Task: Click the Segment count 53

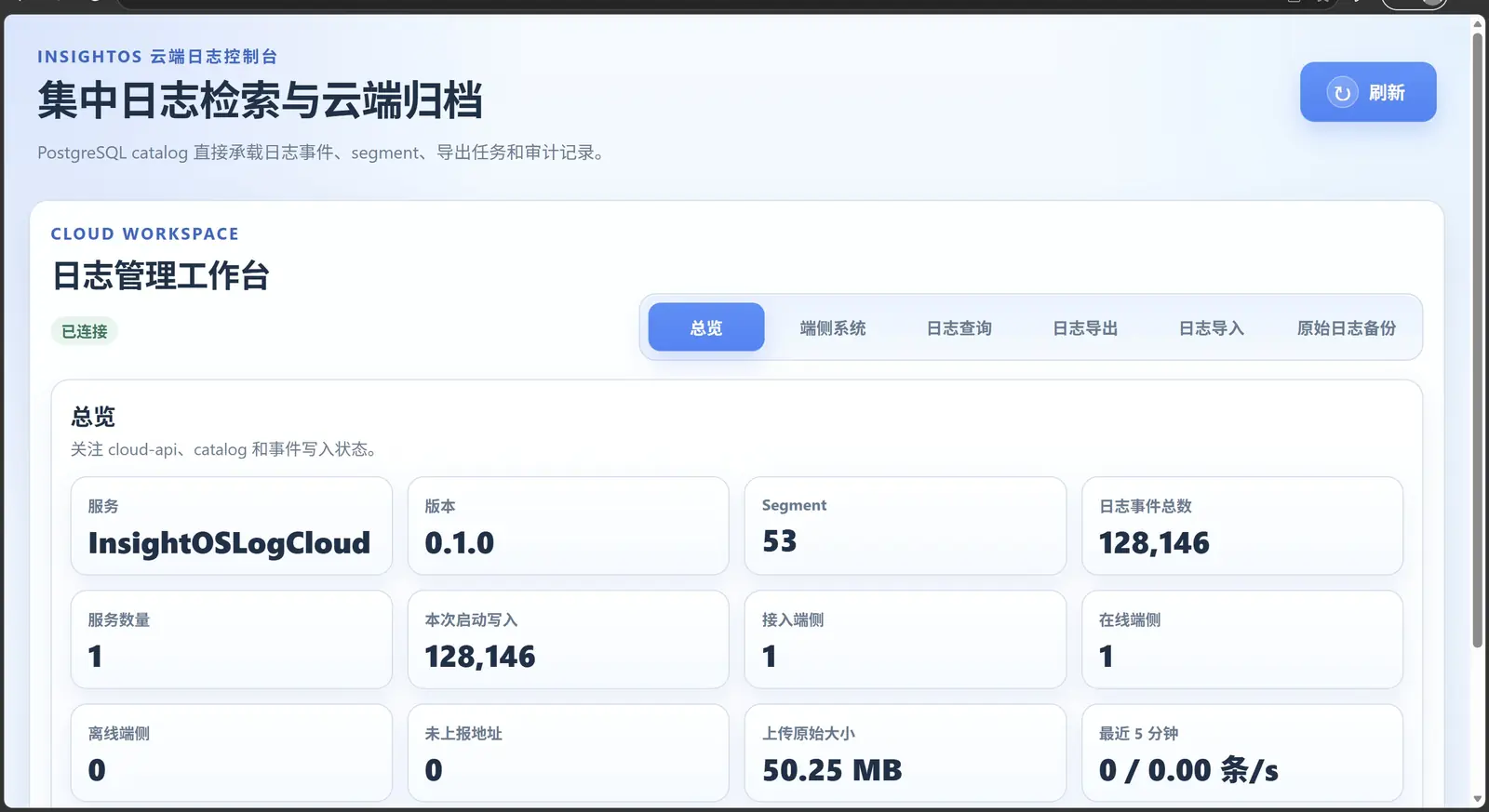Action: click(780, 540)
